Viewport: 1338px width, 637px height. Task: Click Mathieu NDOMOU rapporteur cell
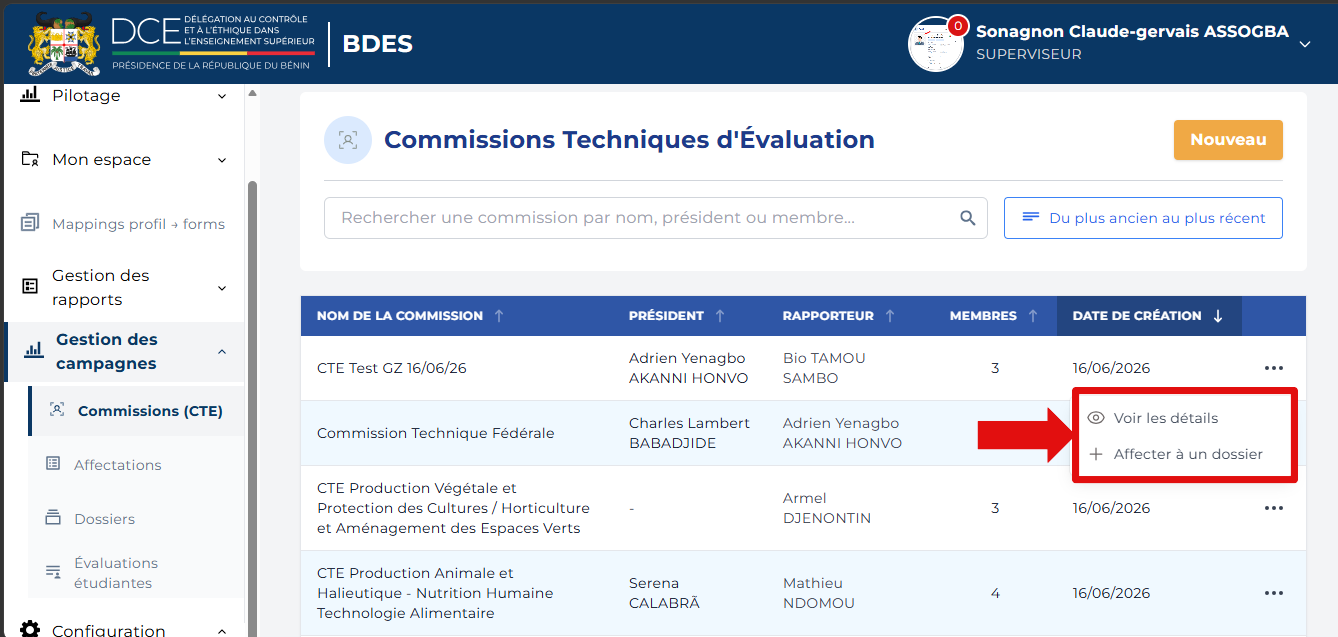(820, 593)
